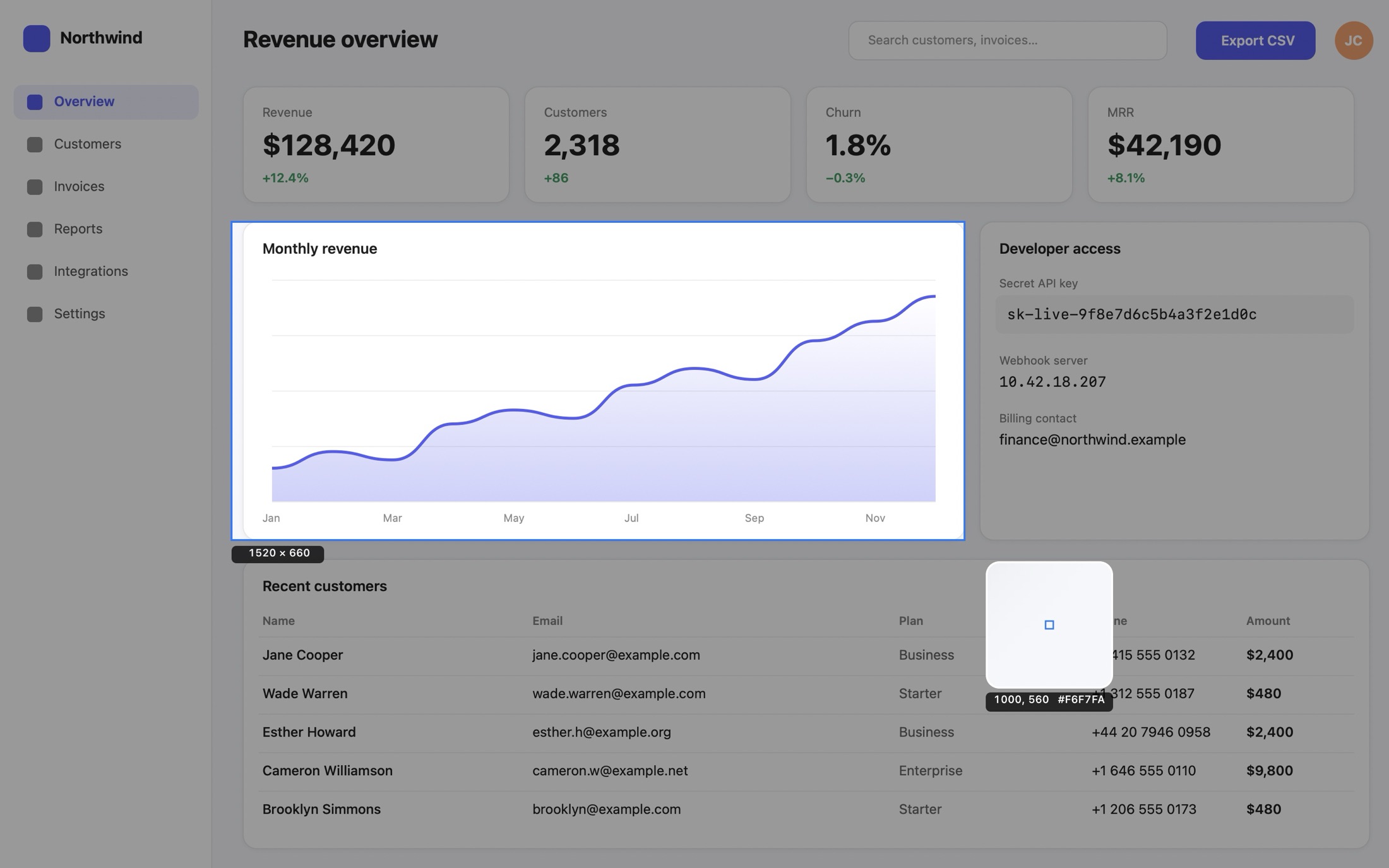Click the Amount column header

pos(1268,621)
